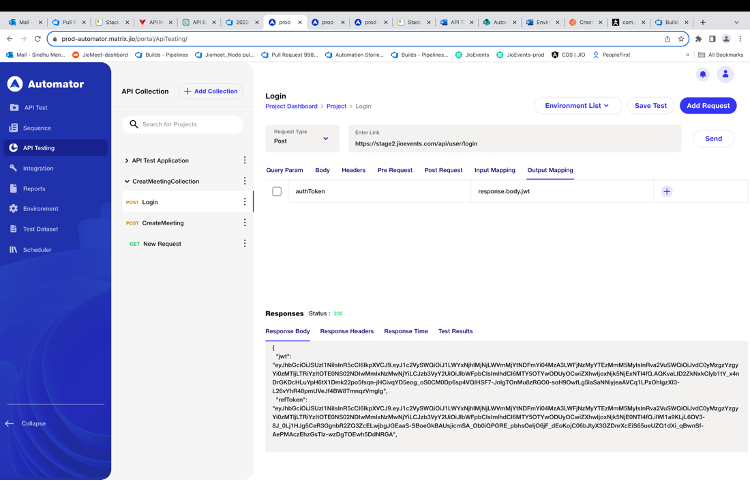Reload the page in browser
Image resolution: width=750 pixels, height=481 pixels.
point(37,39)
